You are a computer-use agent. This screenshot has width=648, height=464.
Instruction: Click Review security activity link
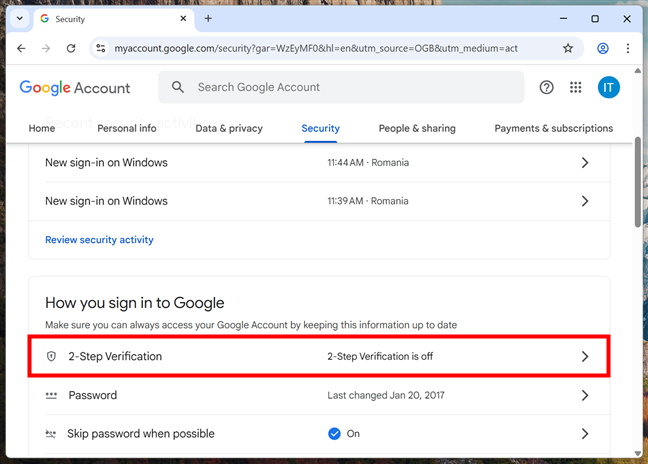tap(99, 240)
